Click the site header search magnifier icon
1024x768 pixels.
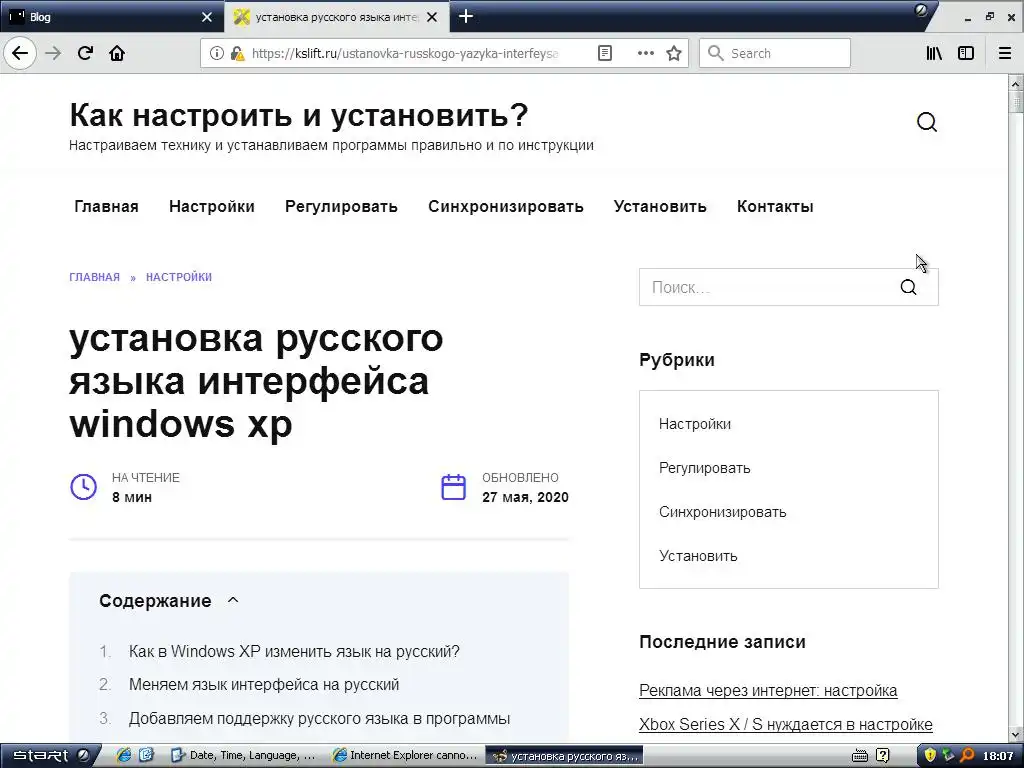[927, 122]
